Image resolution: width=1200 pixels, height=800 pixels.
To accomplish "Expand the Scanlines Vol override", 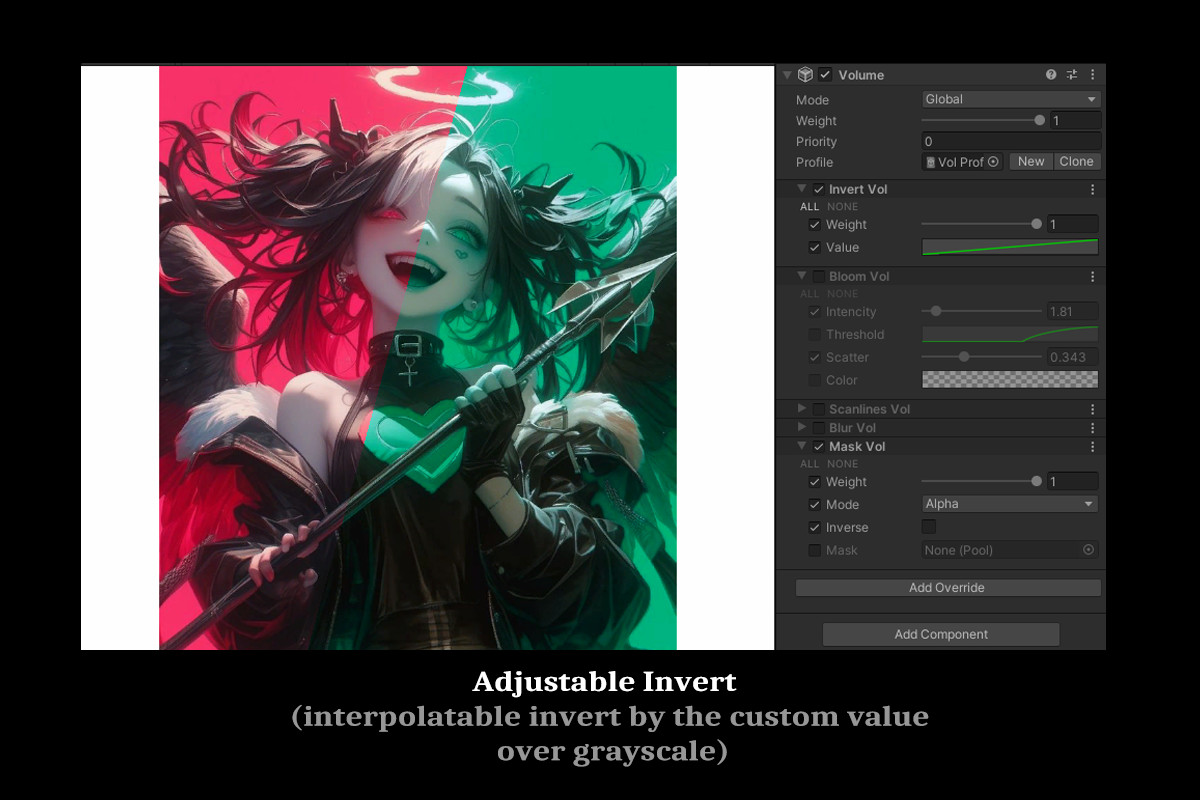I will [x=801, y=408].
